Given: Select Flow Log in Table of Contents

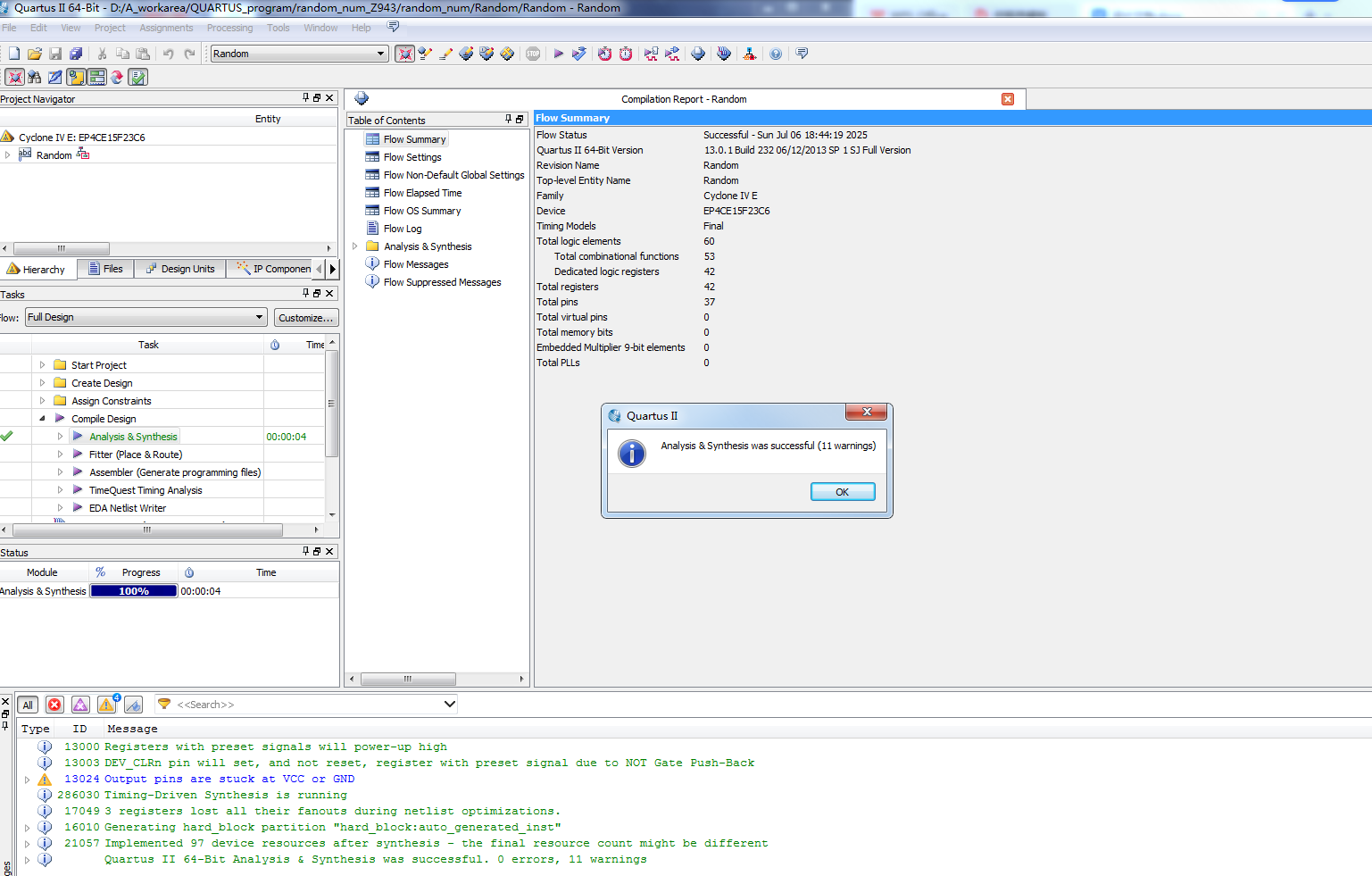Looking at the screenshot, I should click(x=403, y=229).
